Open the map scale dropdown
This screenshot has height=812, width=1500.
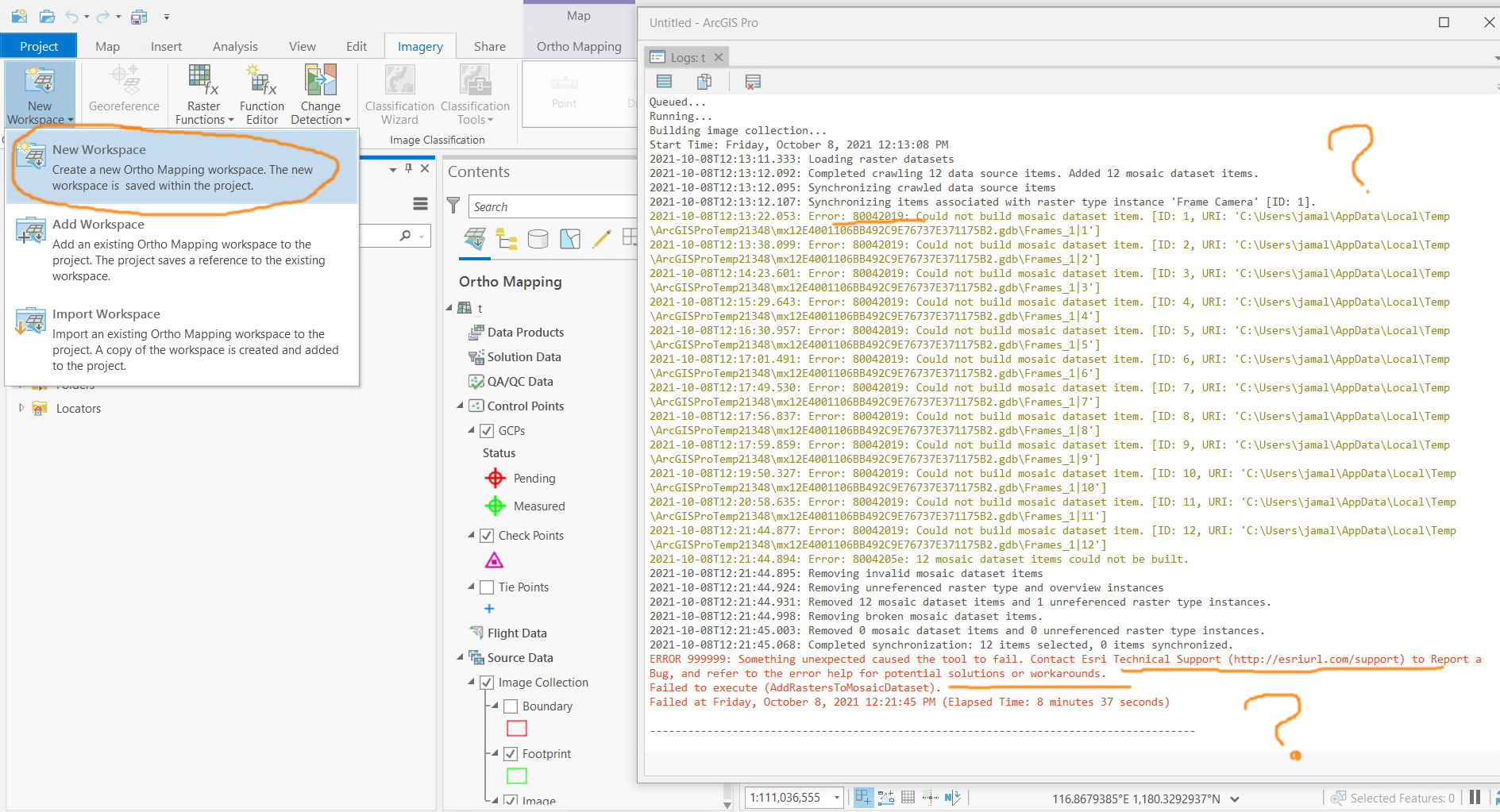836,798
